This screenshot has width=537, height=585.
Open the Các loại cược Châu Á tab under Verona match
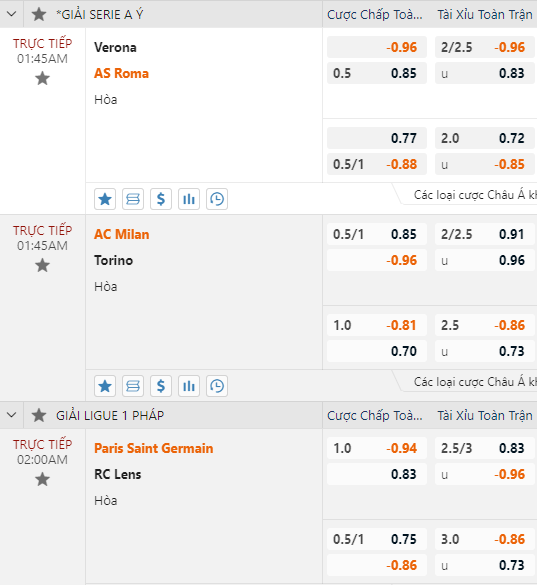(469, 195)
